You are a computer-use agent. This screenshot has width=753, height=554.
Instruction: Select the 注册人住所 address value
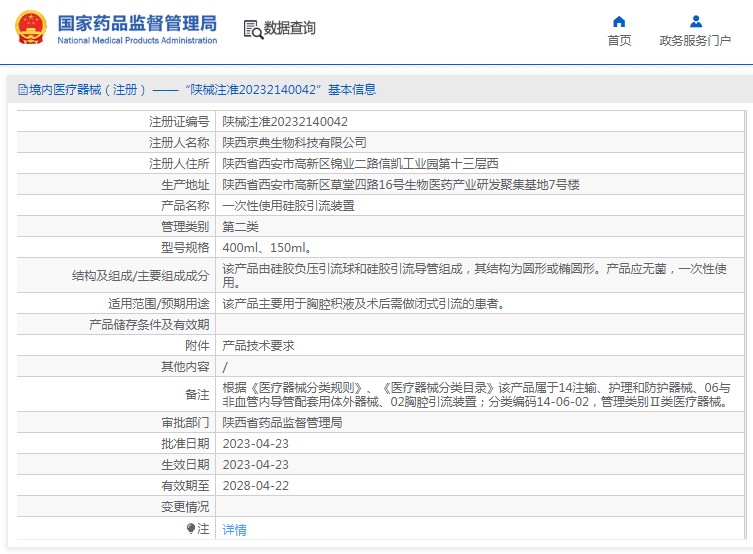pyautogui.click(x=360, y=164)
